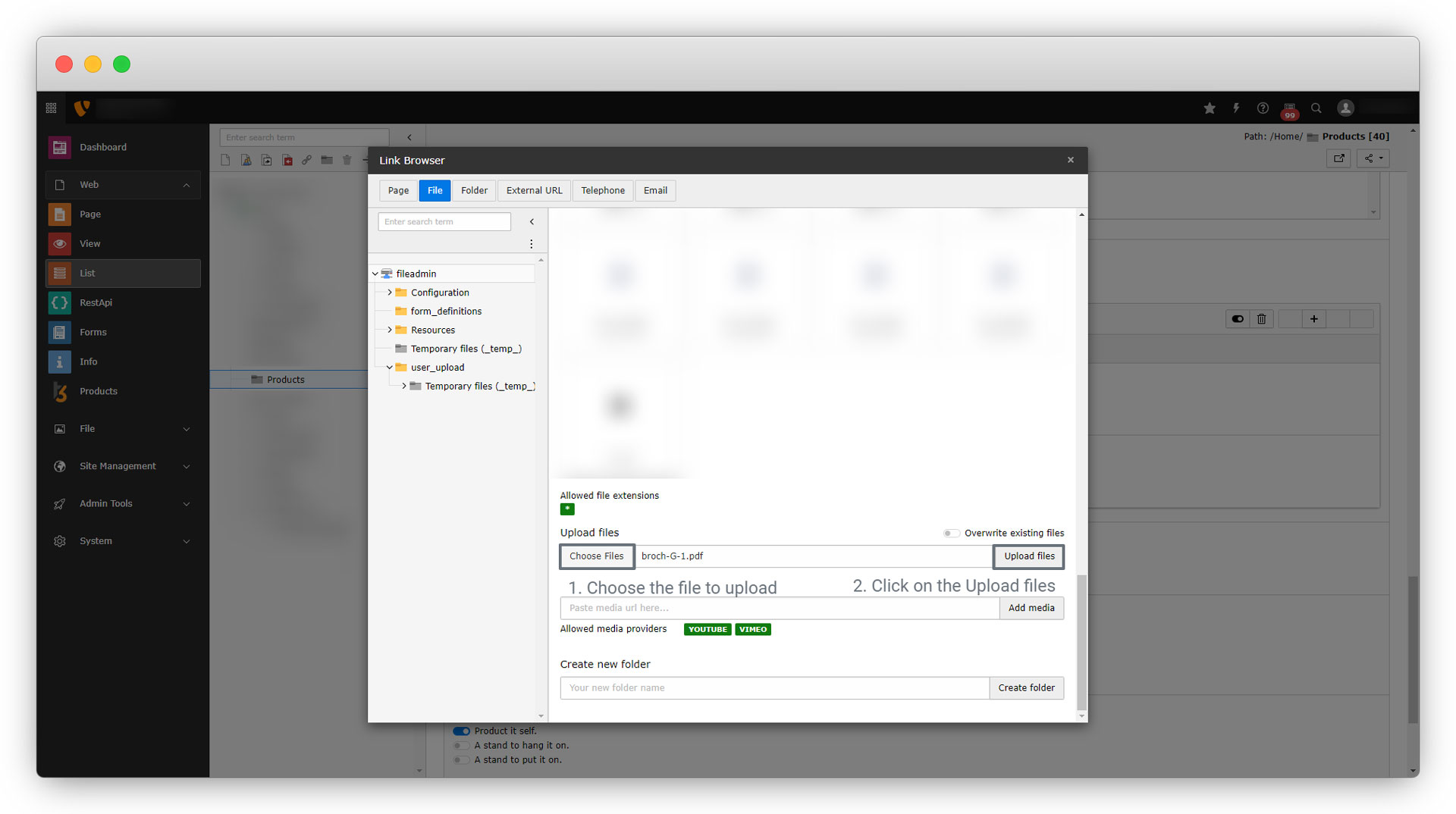Collapse the user_upload folder
The width and height of the screenshot is (1456, 814).
tap(390, 368)
